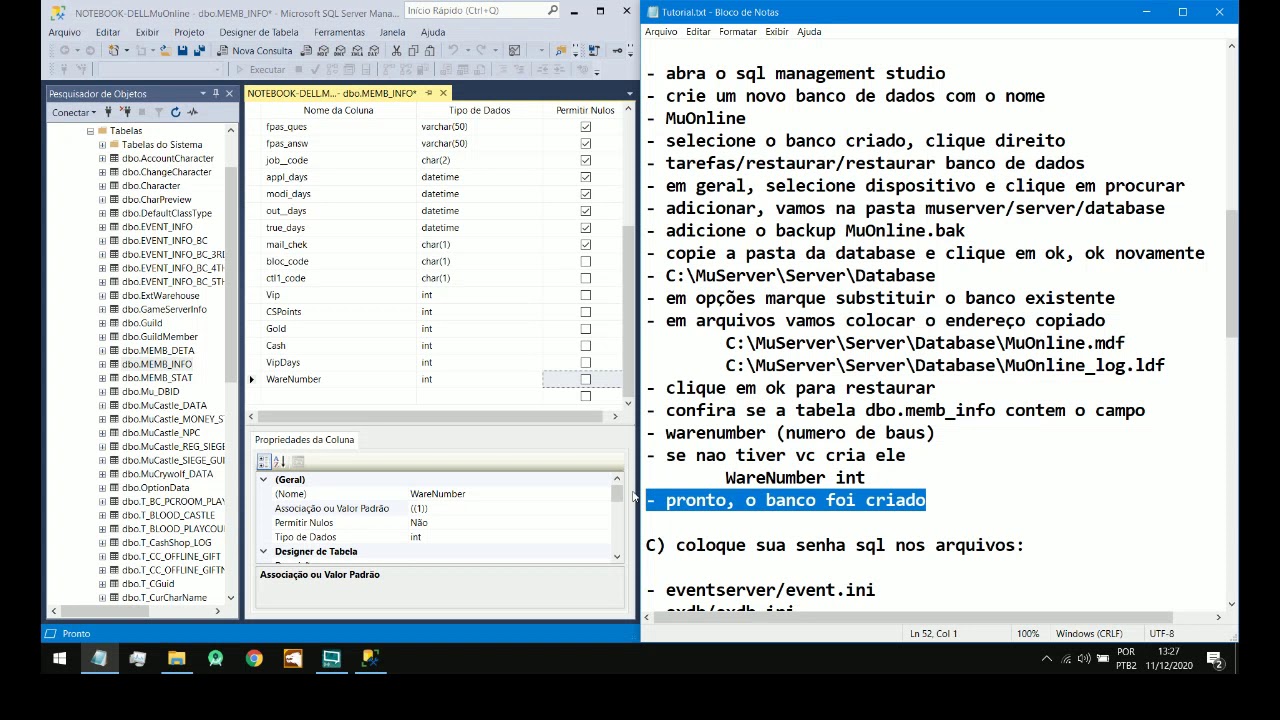Click the Alphabetical sort icon in properties
1280x720 pixels.
(279, 461)
